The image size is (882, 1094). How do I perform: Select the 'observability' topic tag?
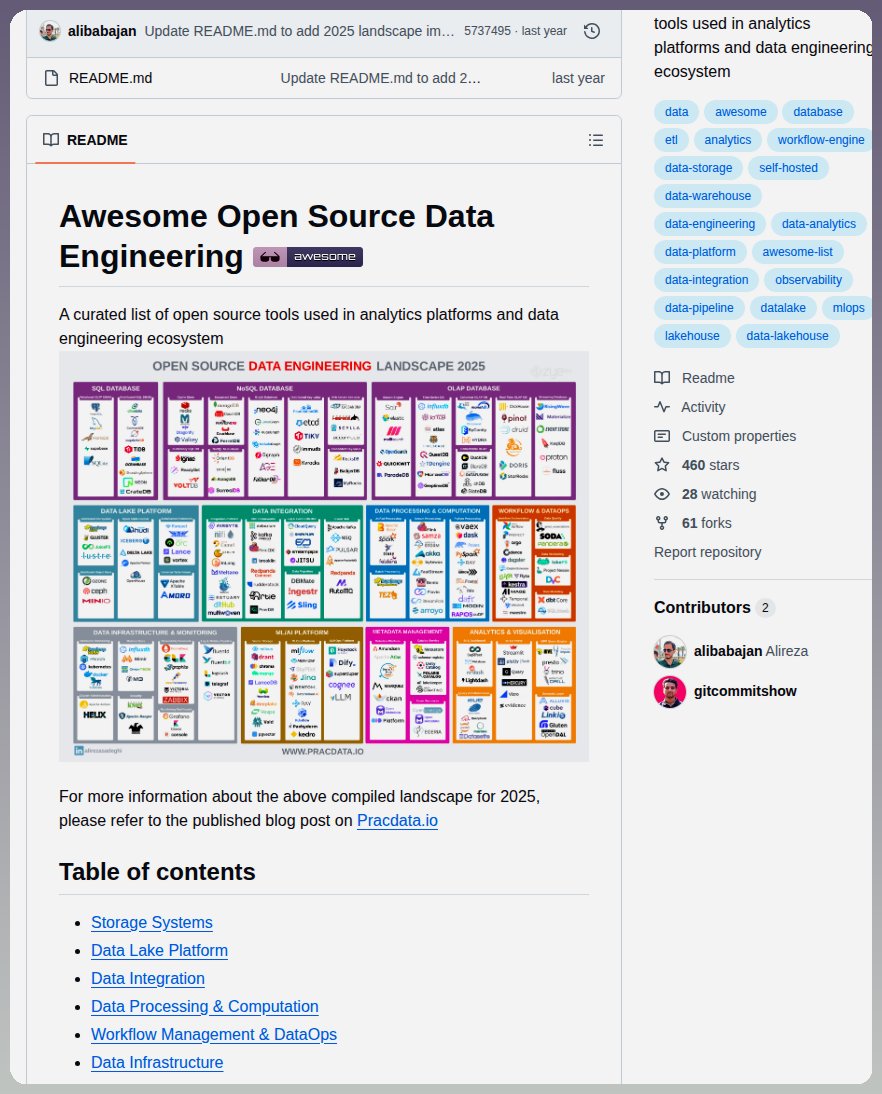pyautogui.click(x=808, y=279)
